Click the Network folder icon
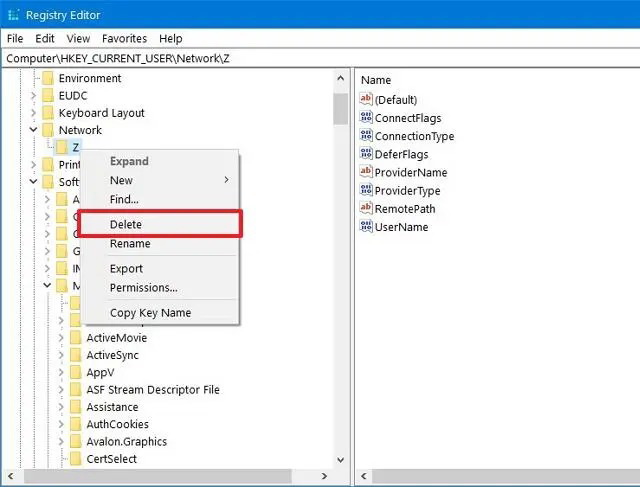This screenshot has width=640, height=487. click(48, 130)
